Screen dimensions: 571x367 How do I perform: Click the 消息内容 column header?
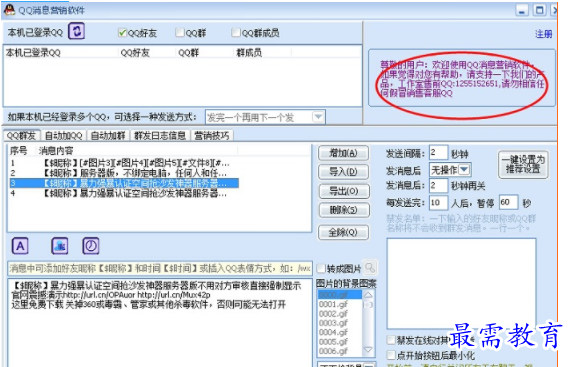[x=137, y=150]
